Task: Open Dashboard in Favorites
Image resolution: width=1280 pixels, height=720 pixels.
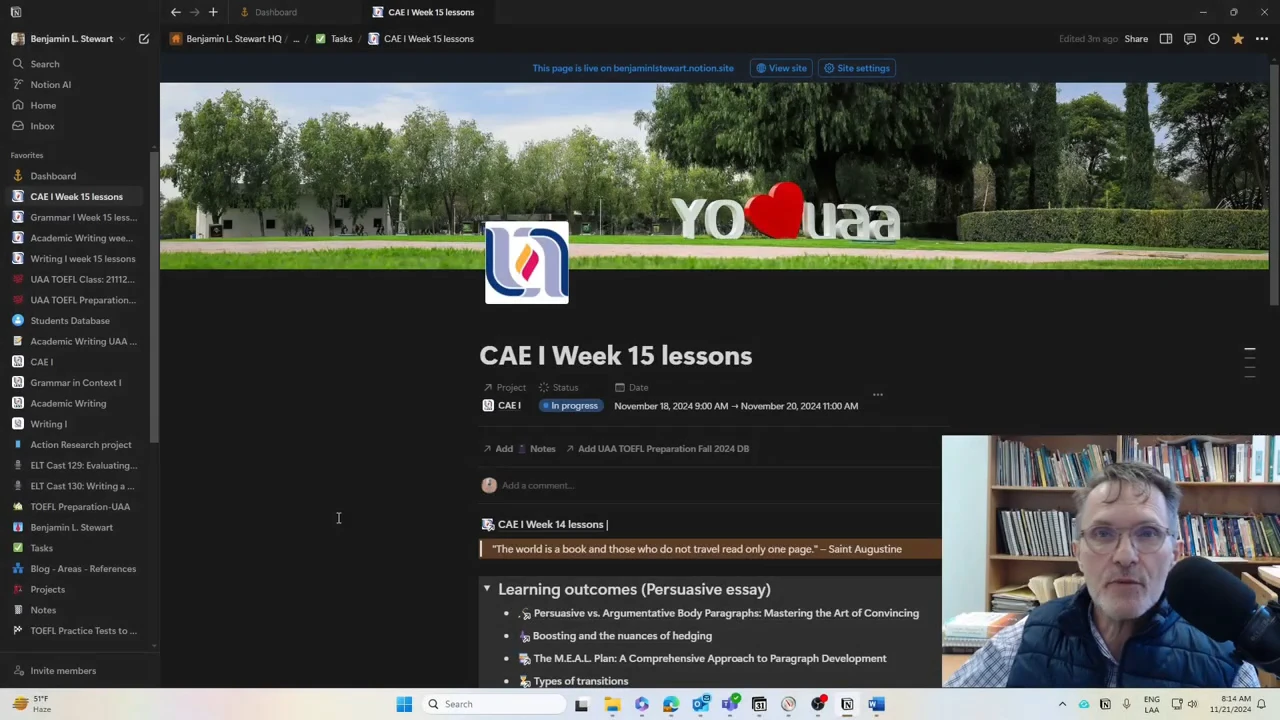Action: 53,176
